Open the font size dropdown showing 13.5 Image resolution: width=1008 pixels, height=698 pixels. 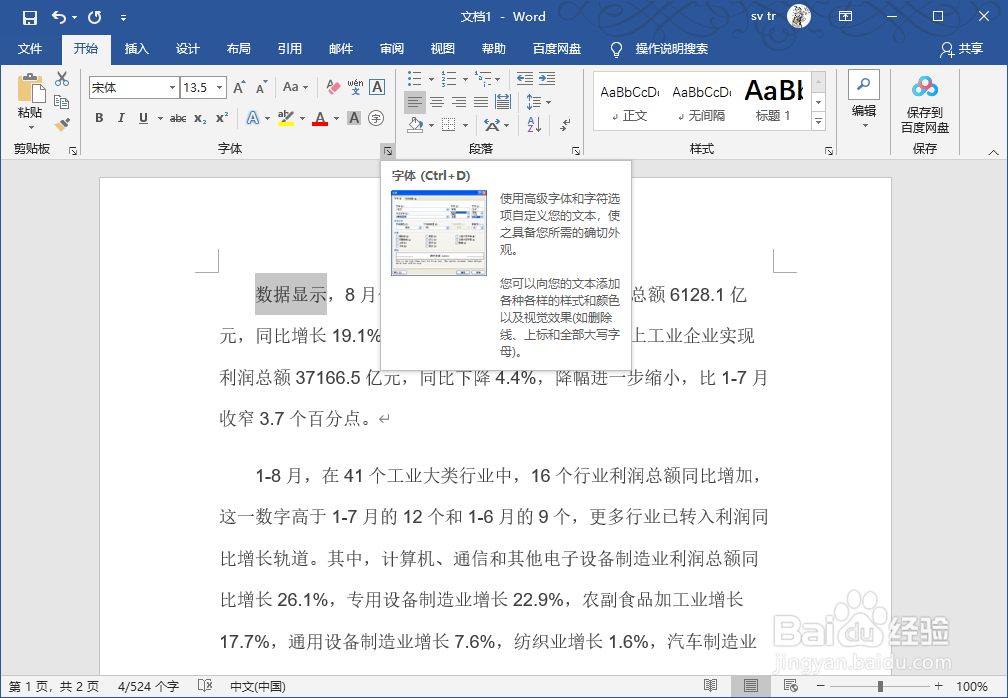[x=220, y=87]
